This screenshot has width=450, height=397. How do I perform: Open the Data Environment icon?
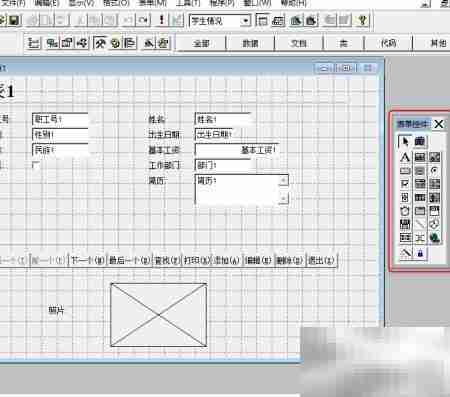pos(52,43)
